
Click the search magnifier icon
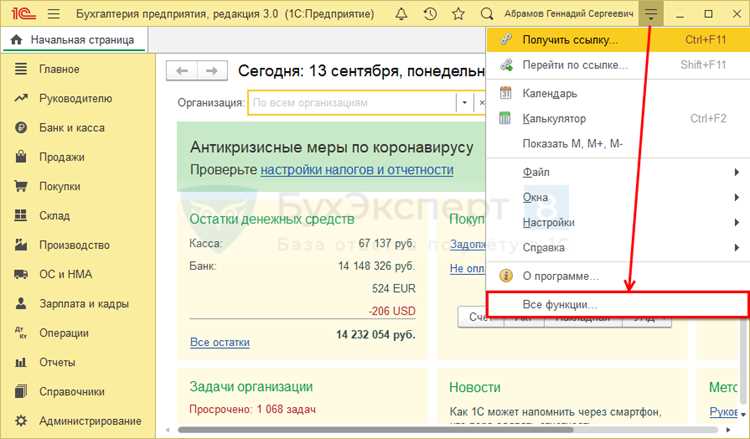point(487,14)
